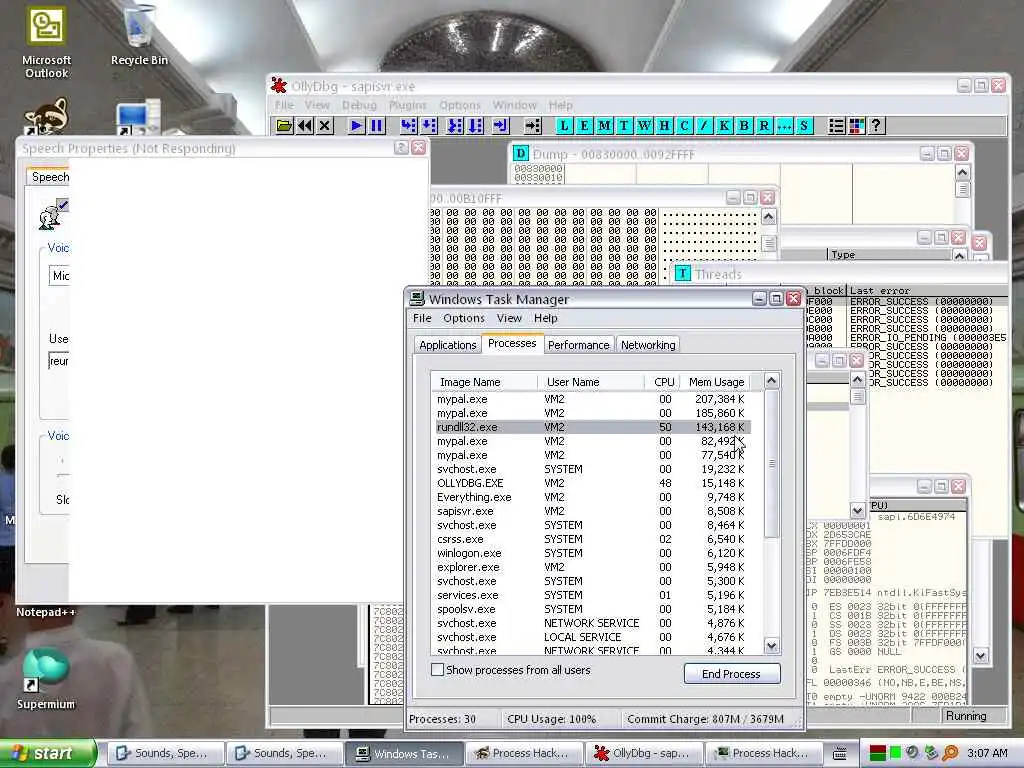Image resolution: width=1024 pixels, height=768 pixels.
Task: Click the Open file icon in OllyDbg toolbar
Action: point(284,125)
